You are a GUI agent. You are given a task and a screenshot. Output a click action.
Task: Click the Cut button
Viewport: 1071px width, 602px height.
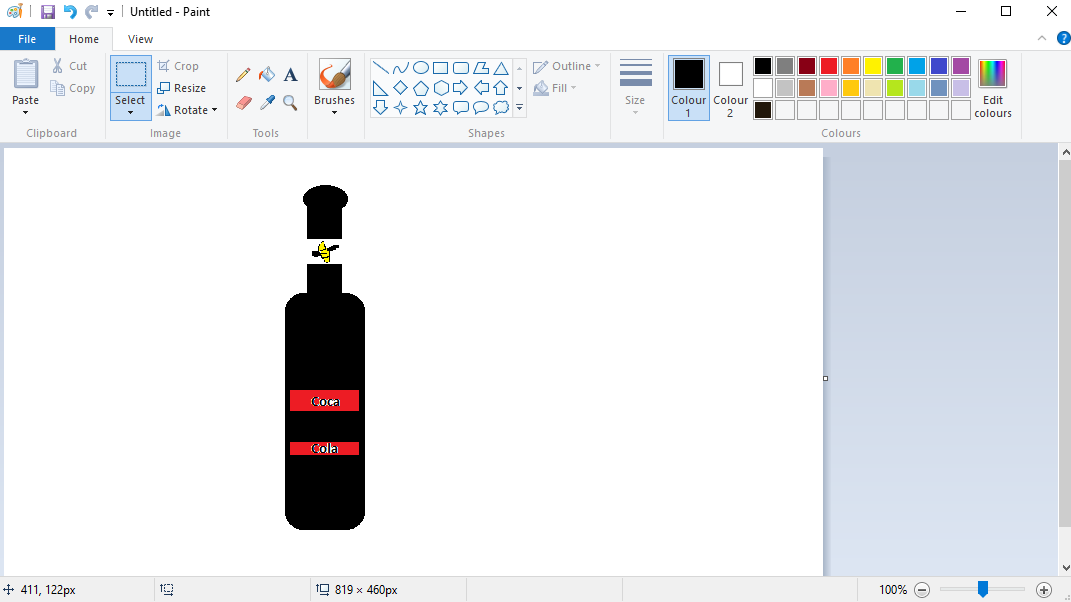tap(70, 66)
